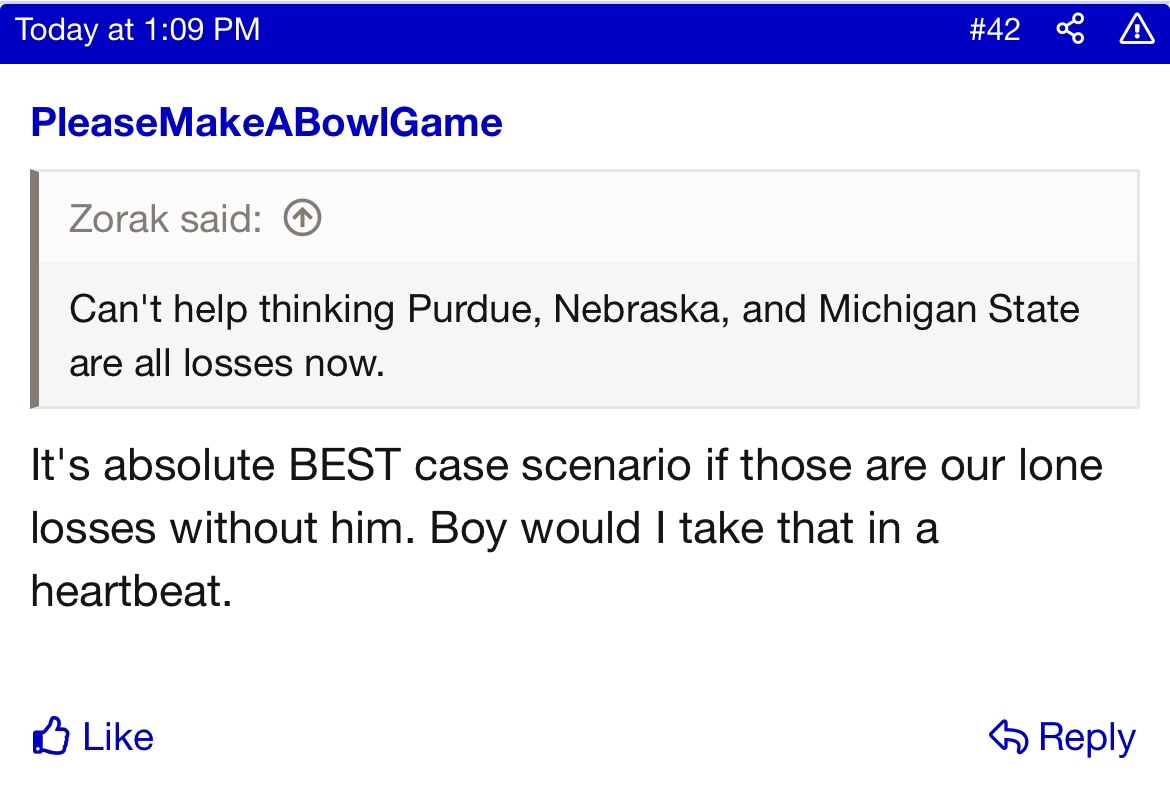Report post using the warning triangle icon
The width and height of the screenshot is (1170, 803).
(x=1136, y=30)
